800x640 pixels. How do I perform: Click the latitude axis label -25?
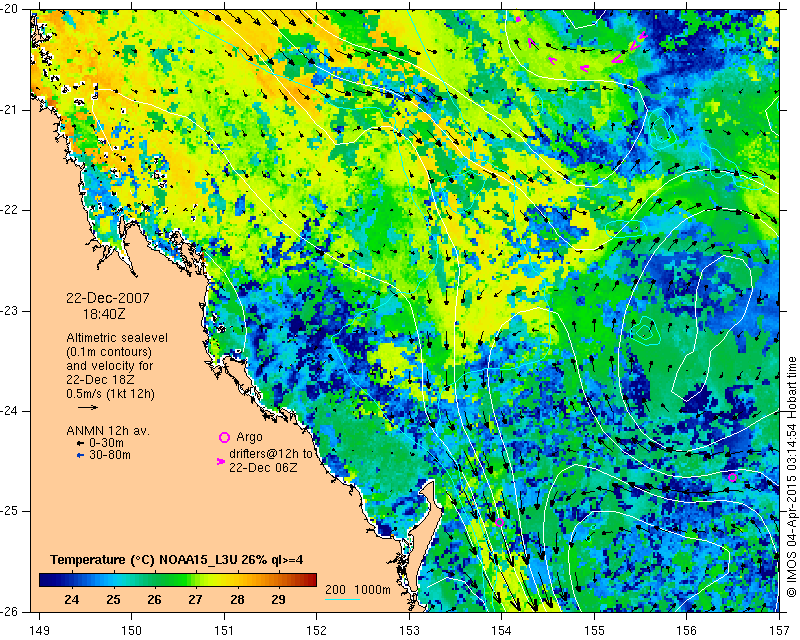point(10,511)
